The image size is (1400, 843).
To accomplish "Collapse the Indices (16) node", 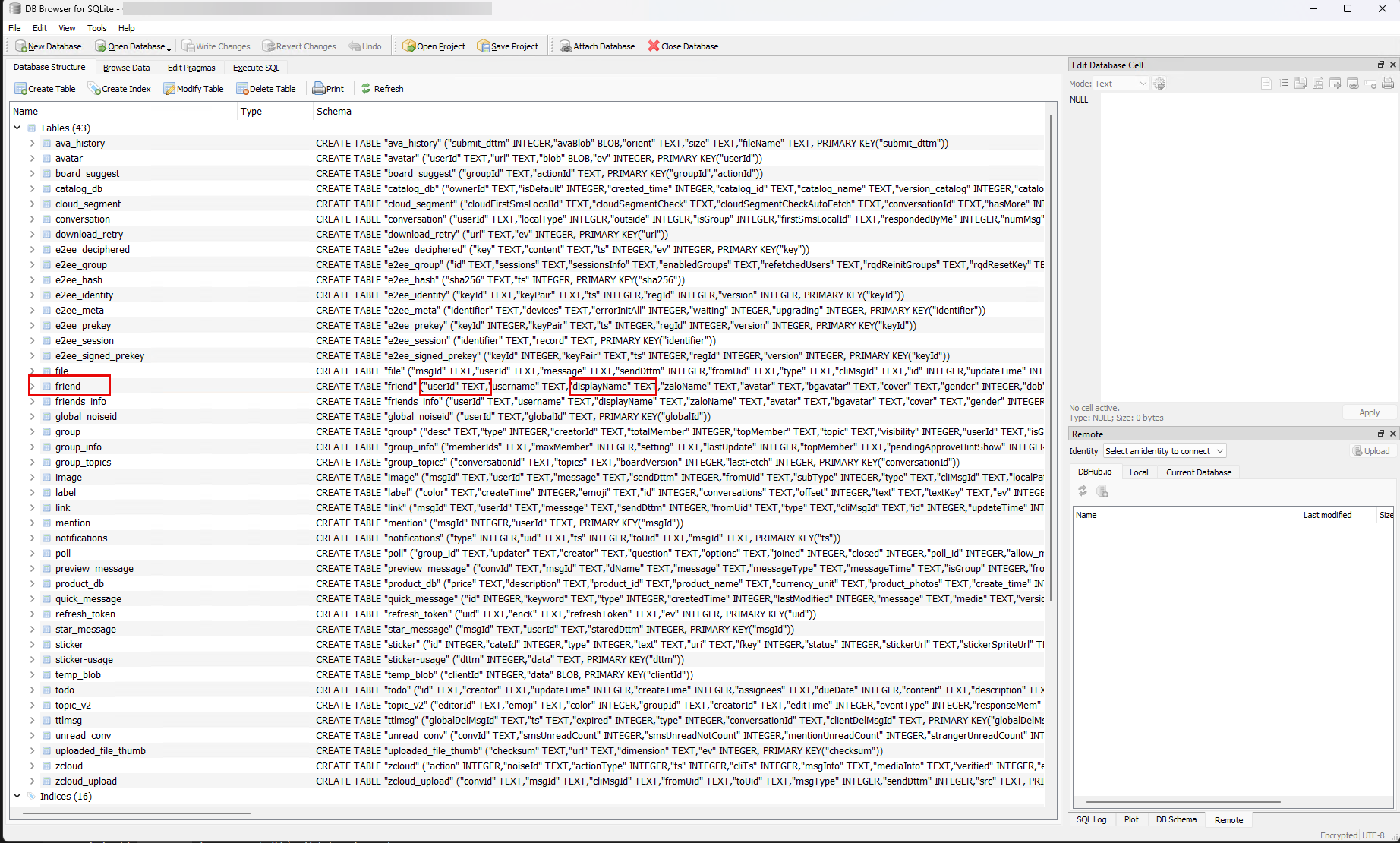I will coord(17,796).
